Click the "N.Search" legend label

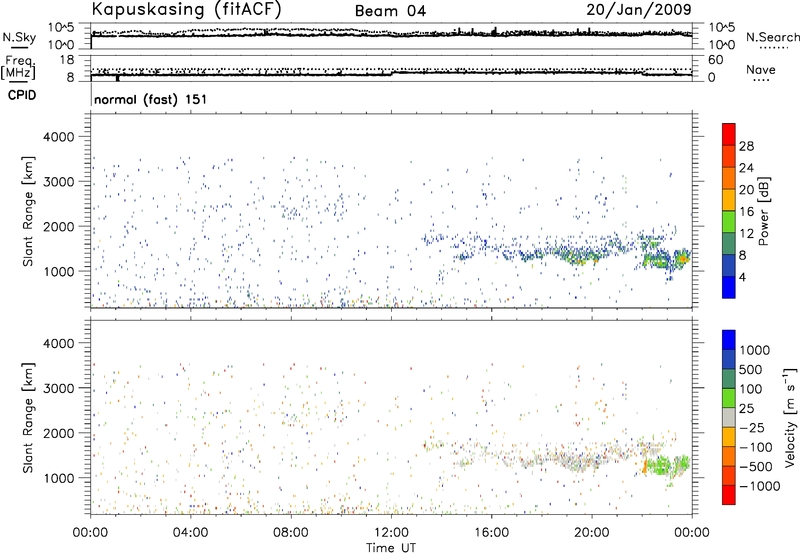click(772, 37)
